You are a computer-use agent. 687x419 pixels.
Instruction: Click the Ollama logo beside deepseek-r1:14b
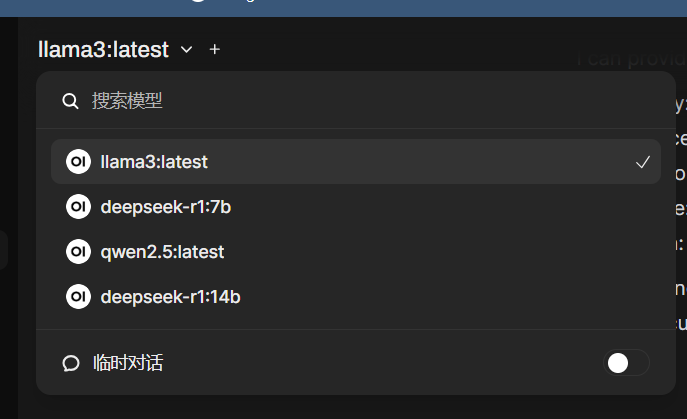[x=78, y=296]
